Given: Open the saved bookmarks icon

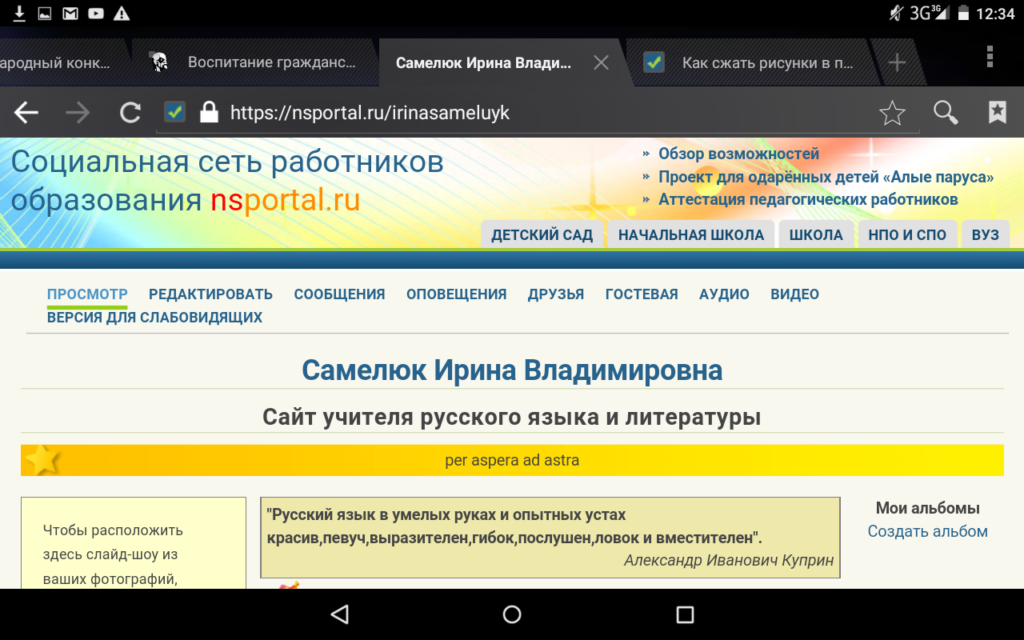Looking at the screenshot, I should [997, 113].
